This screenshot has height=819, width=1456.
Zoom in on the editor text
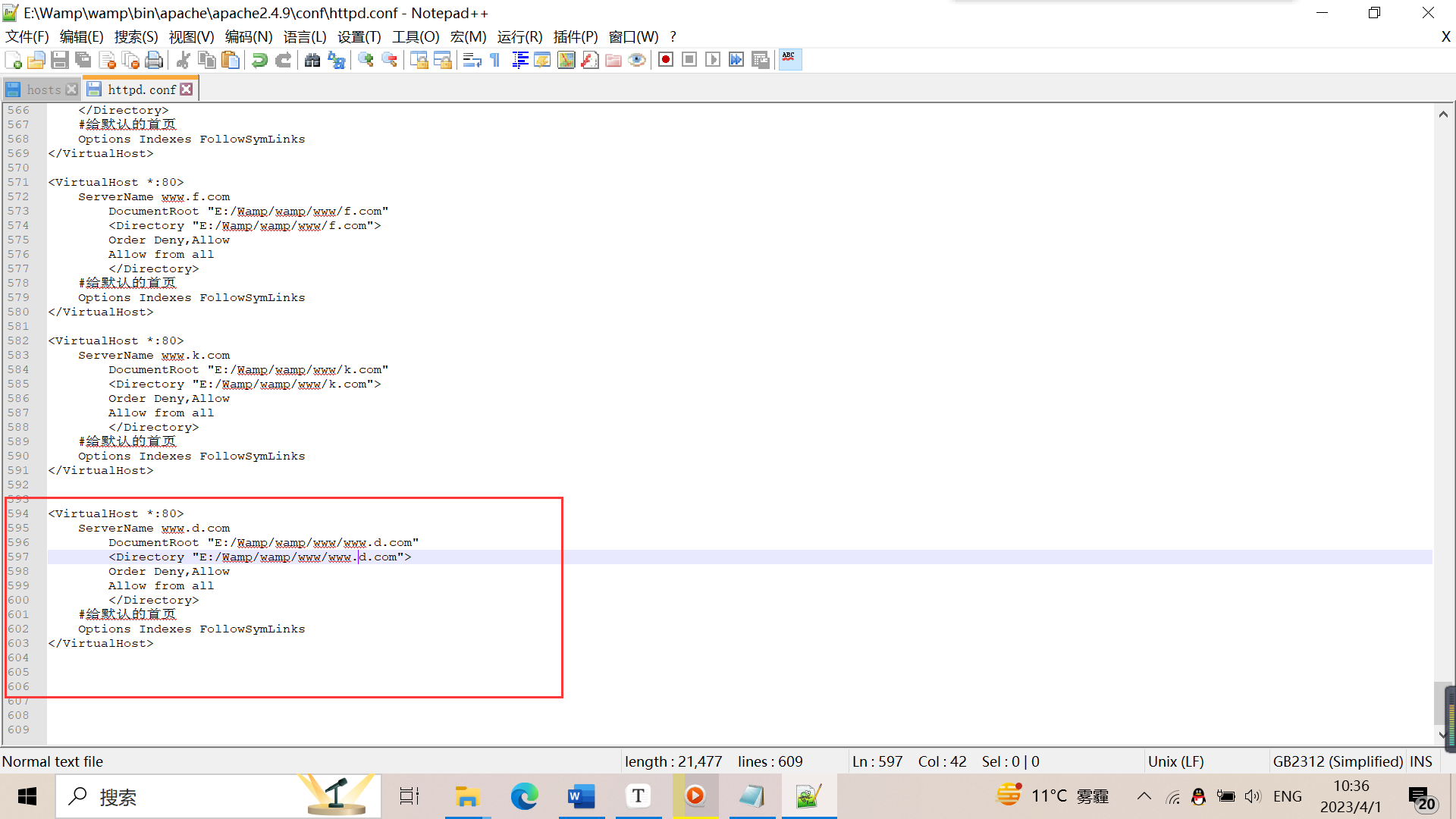366,60
